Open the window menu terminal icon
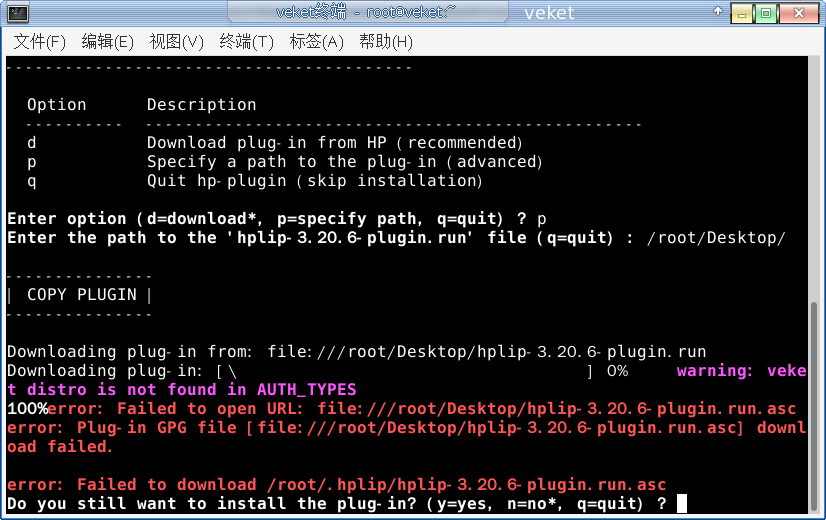This screenshot has width=826, height=520. coord(17,13)
